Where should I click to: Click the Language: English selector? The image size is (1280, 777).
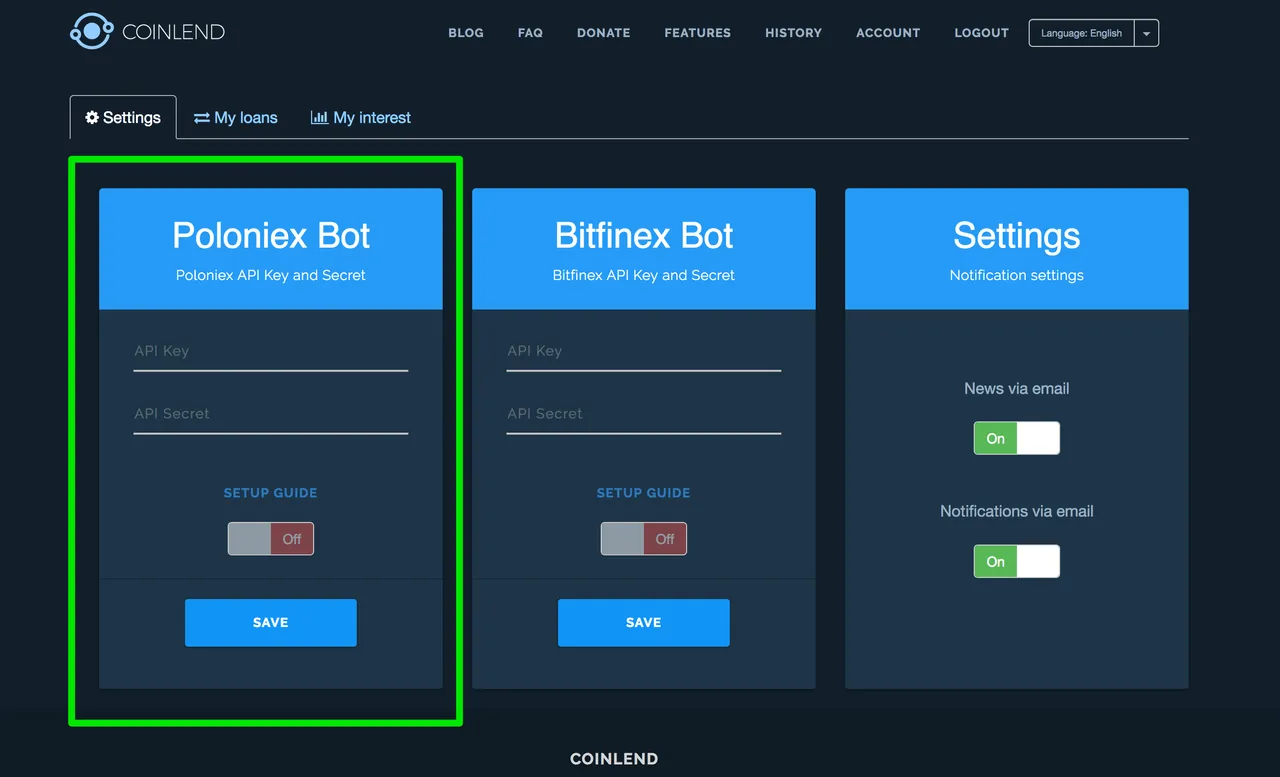pos(1081,33)
